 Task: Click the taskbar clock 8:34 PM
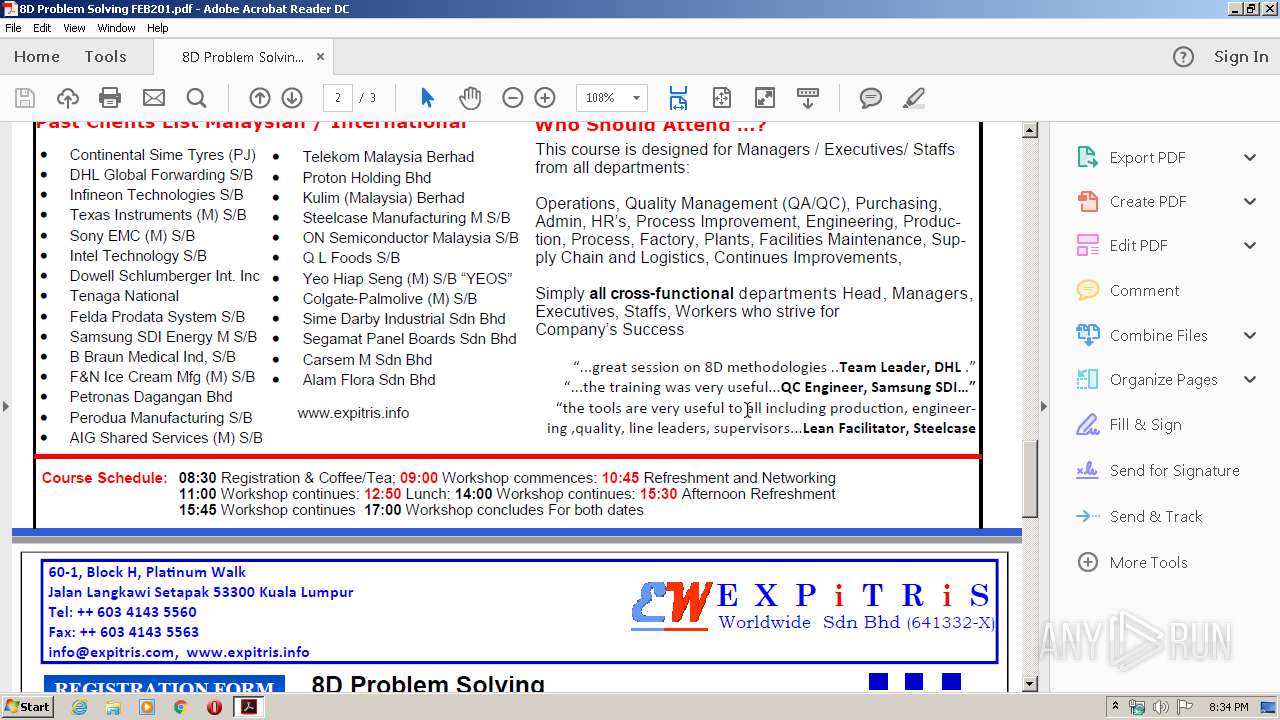[x=1228, y=707]
